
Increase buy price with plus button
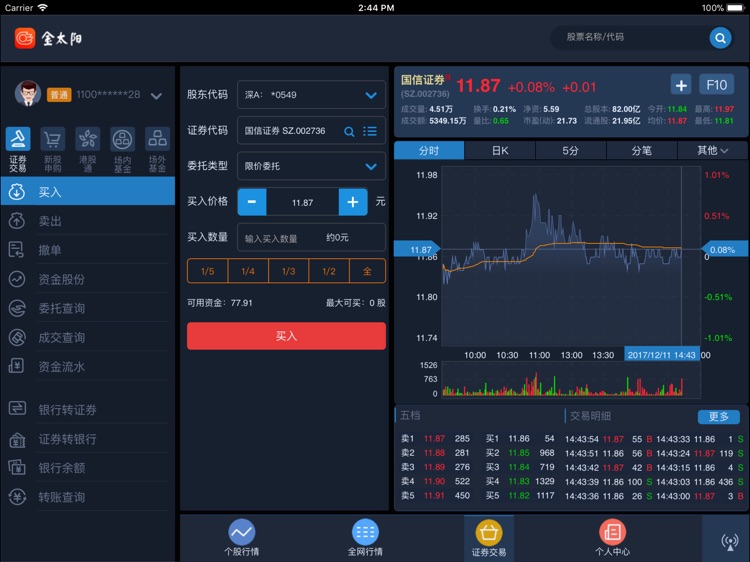353,202
